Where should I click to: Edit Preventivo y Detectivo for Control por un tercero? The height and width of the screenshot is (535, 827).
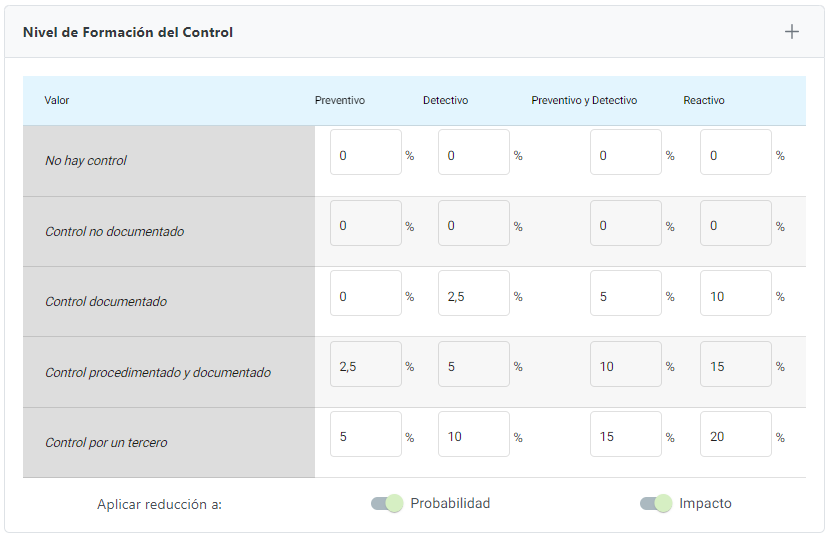(x=625, y=435)
